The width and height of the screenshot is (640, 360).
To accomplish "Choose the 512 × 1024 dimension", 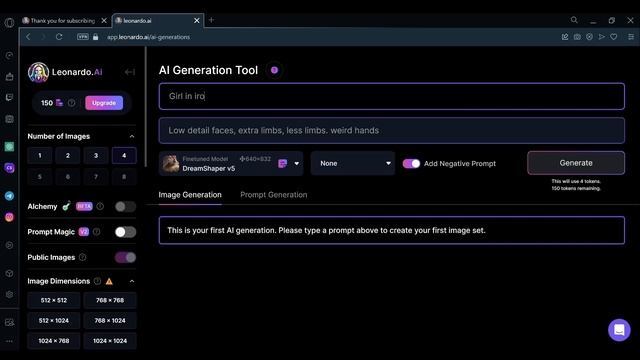I will [54, 320].
